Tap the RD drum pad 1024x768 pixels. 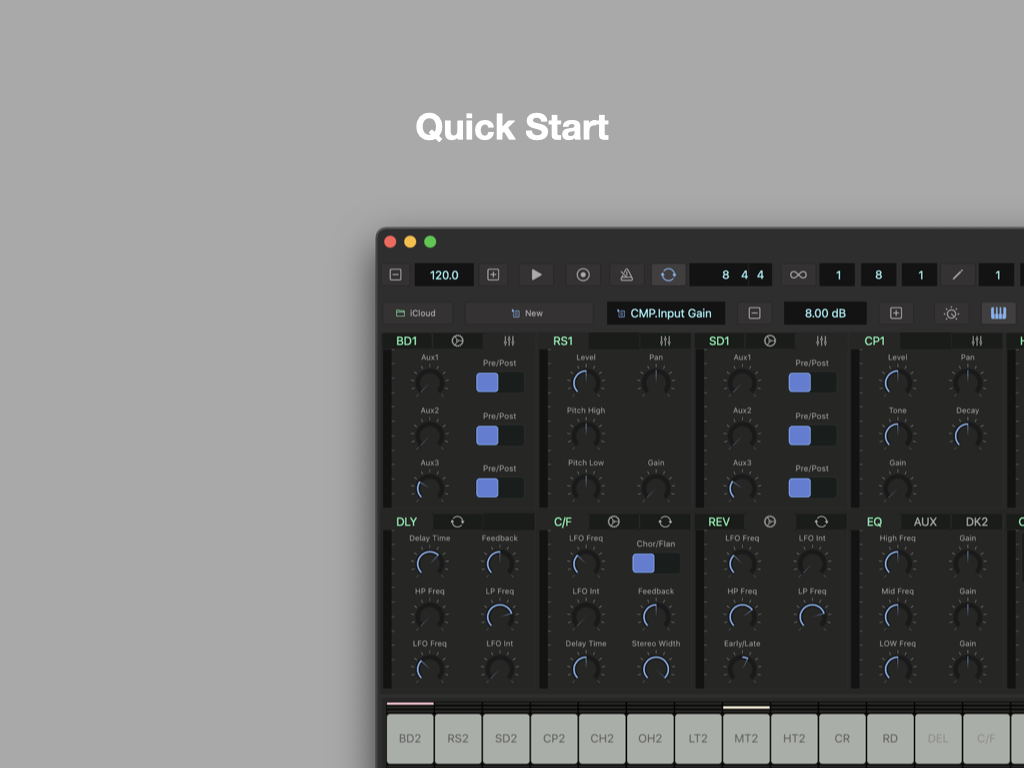(x=890, y=739)
